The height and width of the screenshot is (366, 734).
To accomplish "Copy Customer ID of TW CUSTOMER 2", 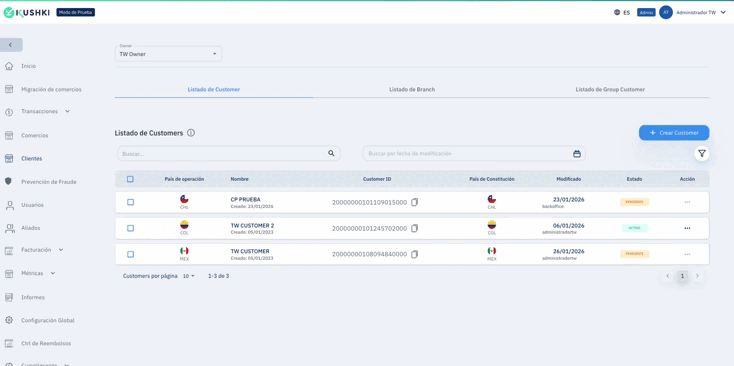I will pos(414,228).
